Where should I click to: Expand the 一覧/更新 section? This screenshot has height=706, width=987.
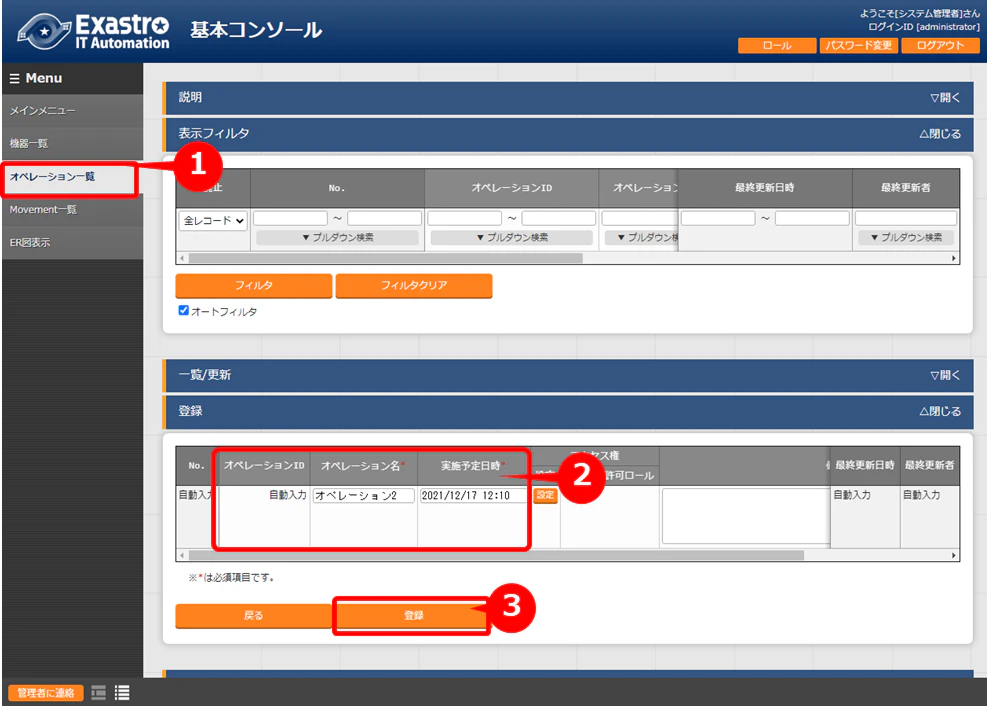tap(945, 375)
